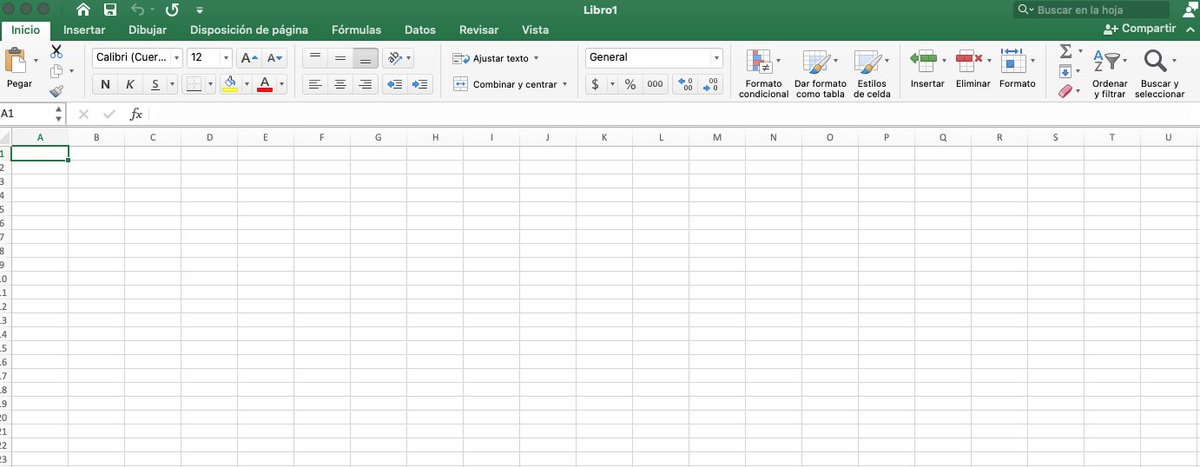Toggle underline (S) formatting
The height and width of the screenshot is (467, 1200).
156,84
